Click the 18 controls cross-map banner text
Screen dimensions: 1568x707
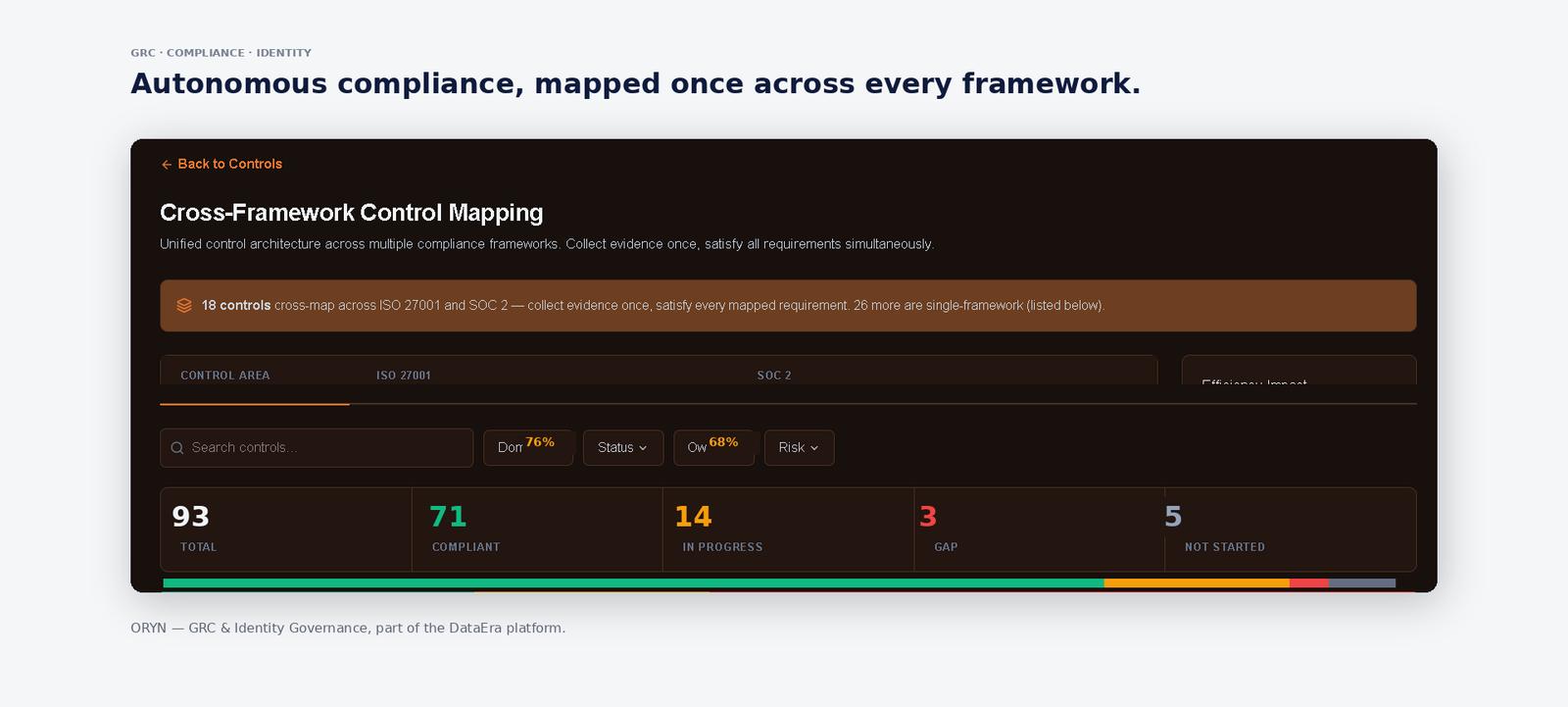point(653,306)
